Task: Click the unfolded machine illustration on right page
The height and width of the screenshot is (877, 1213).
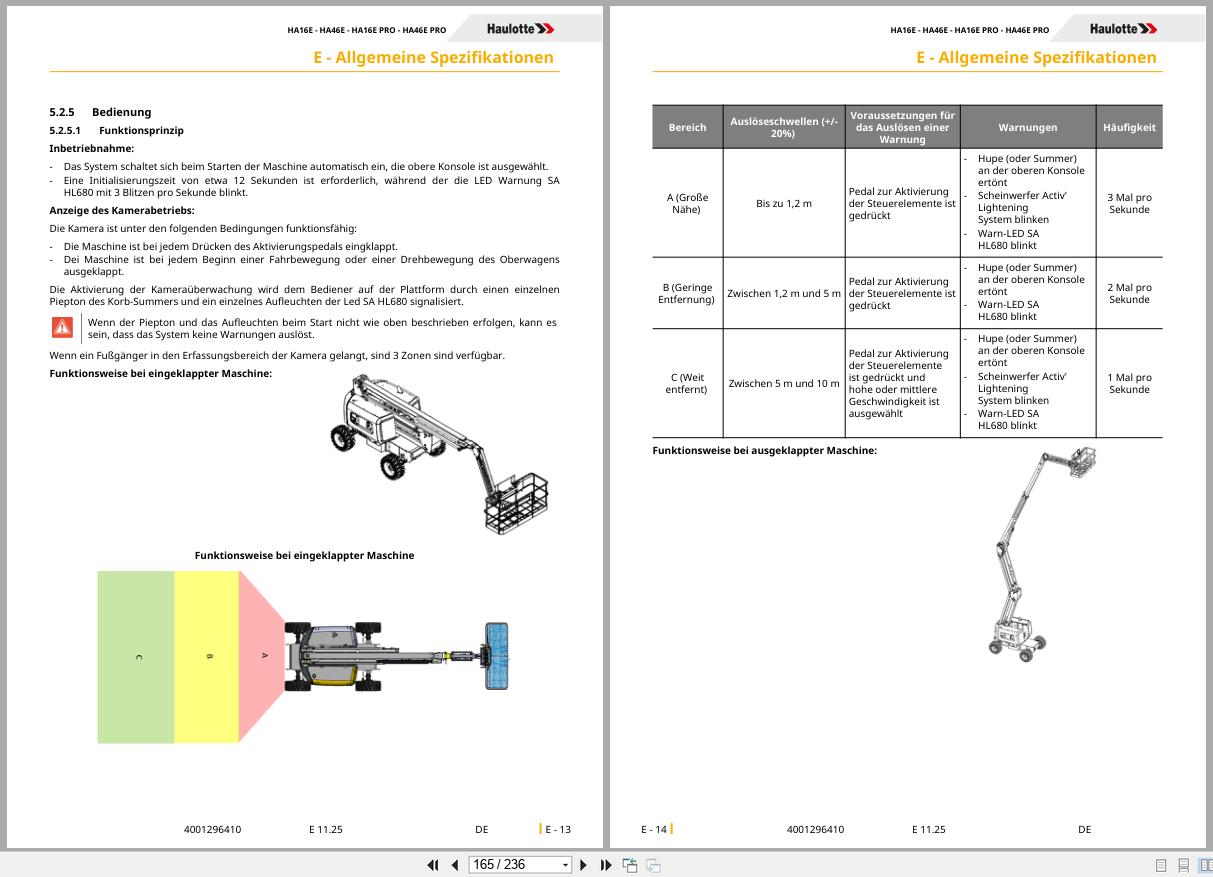Action: coord(1041,553)
